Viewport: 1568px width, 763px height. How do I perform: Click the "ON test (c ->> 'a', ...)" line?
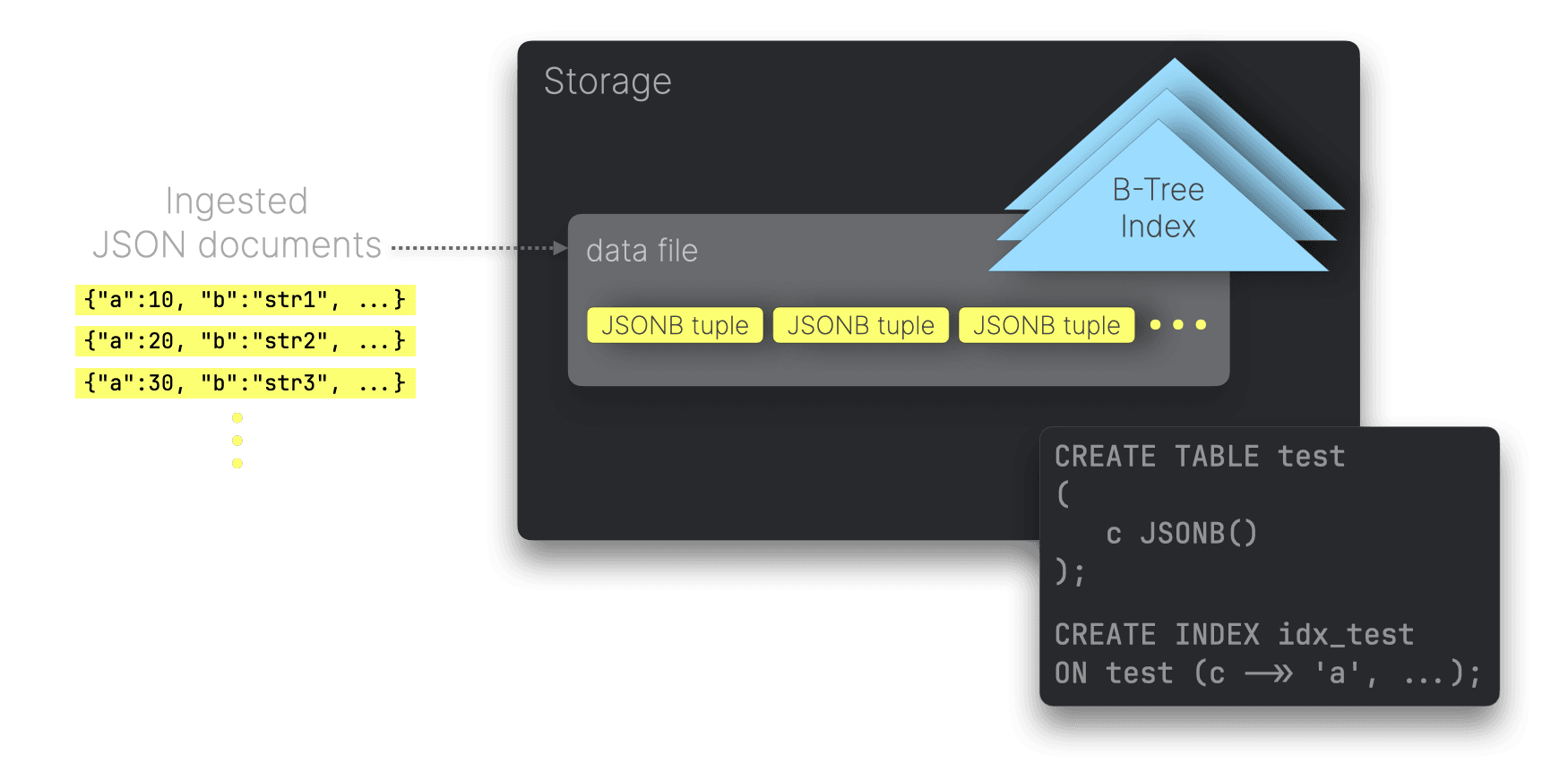1267,673
